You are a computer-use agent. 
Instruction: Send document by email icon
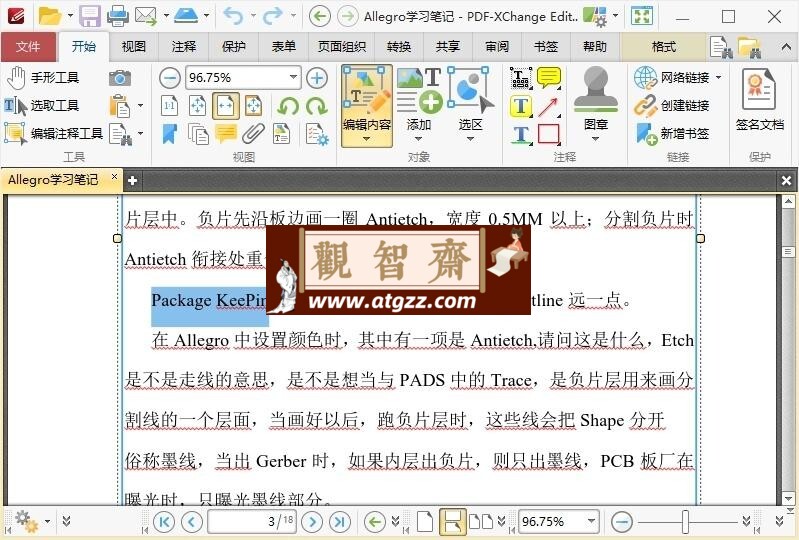click(146, 16)
